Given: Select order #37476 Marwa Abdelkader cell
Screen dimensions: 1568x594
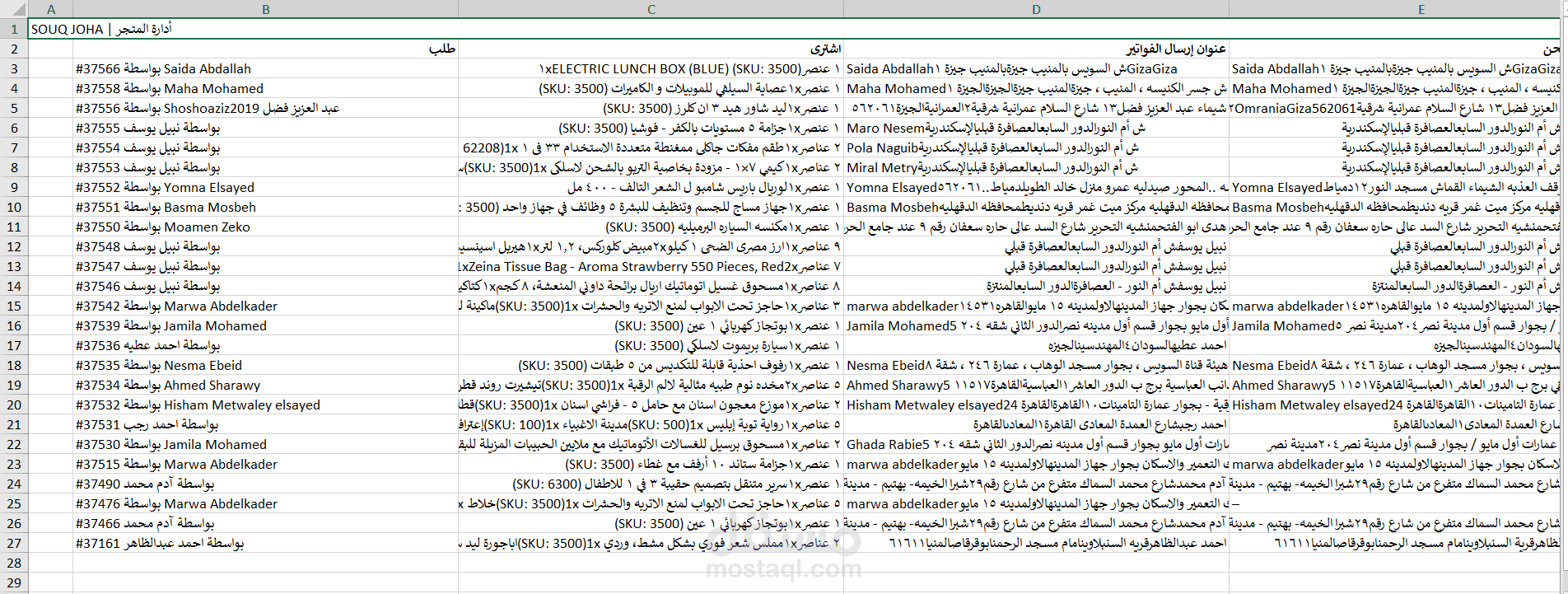Looking at the screenshot, I should [265, 503].
